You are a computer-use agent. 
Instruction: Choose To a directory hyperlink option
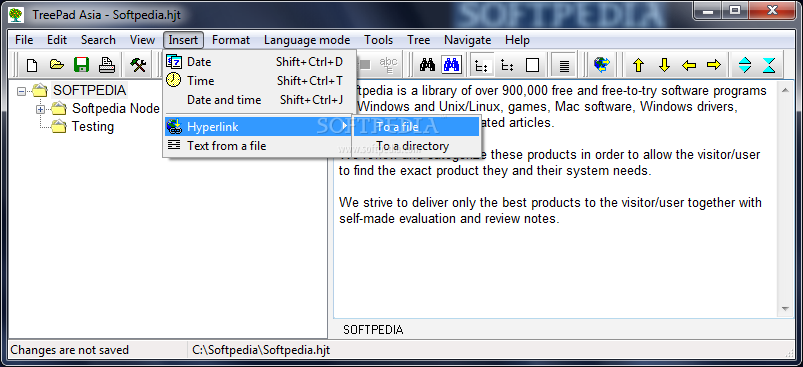[416, 146]
